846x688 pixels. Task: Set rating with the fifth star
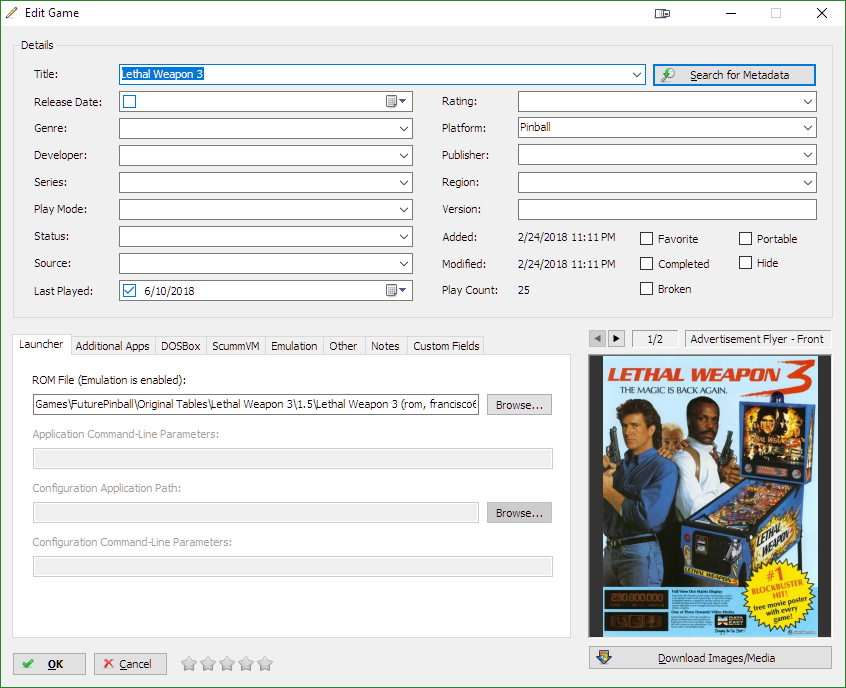[x=264, y=664]
